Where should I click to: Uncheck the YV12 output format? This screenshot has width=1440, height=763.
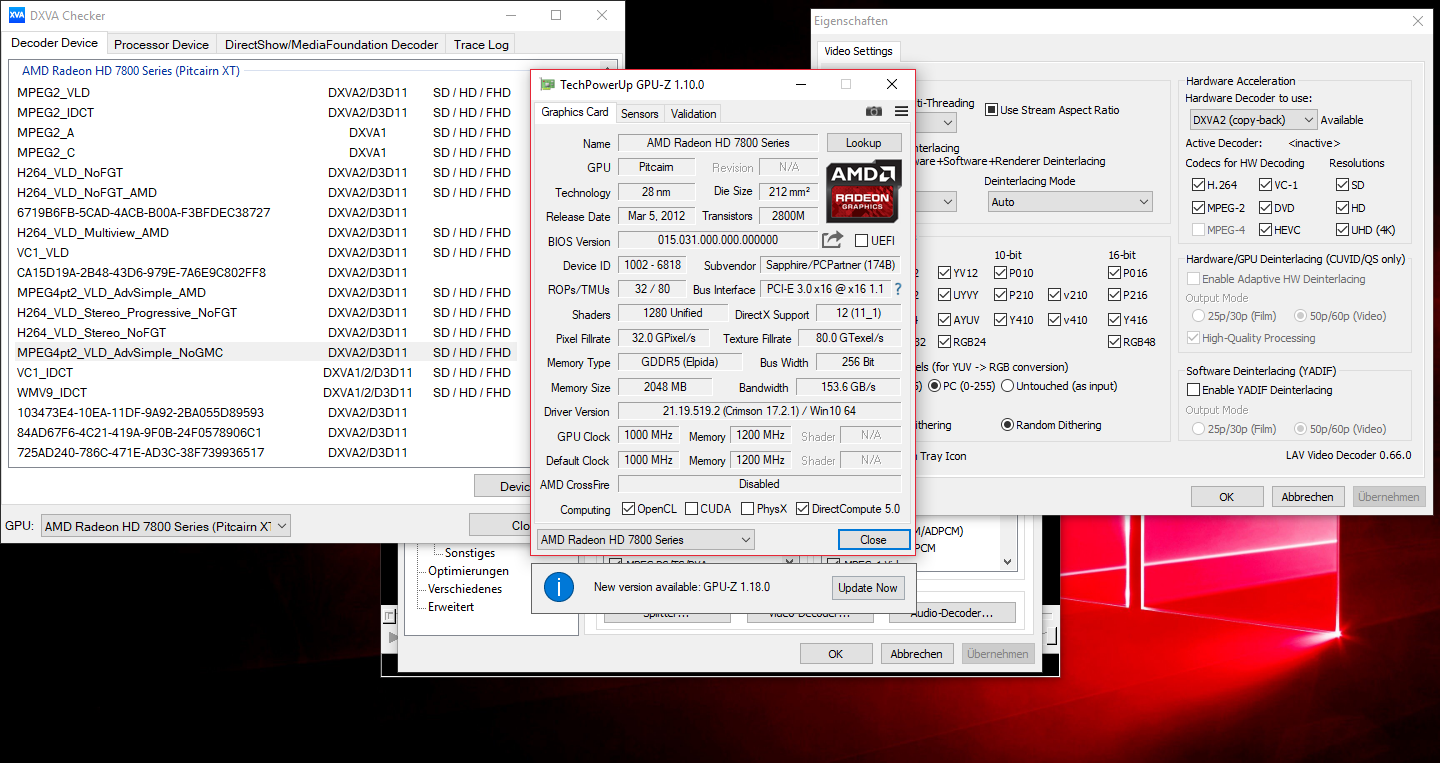click(x=945, y=273)
